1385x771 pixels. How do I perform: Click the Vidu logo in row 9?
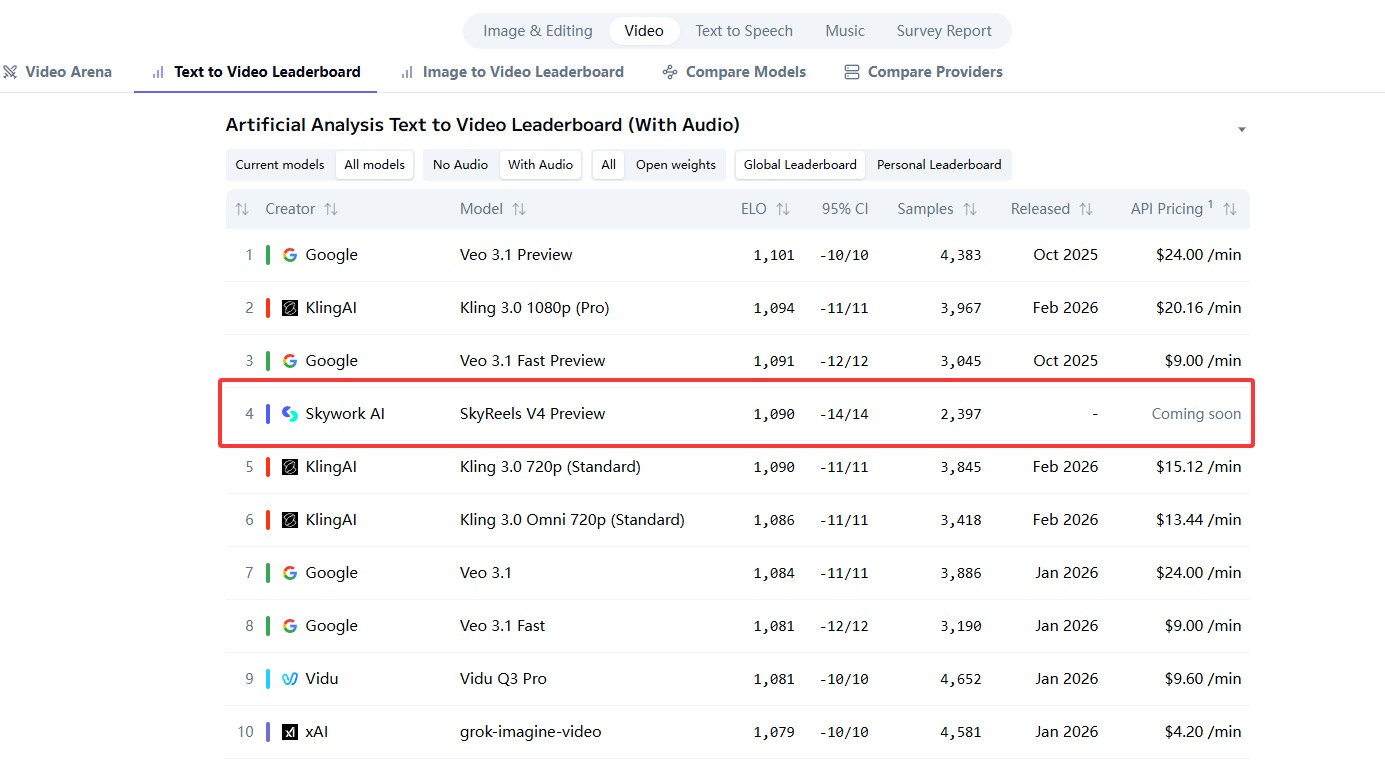290,679
